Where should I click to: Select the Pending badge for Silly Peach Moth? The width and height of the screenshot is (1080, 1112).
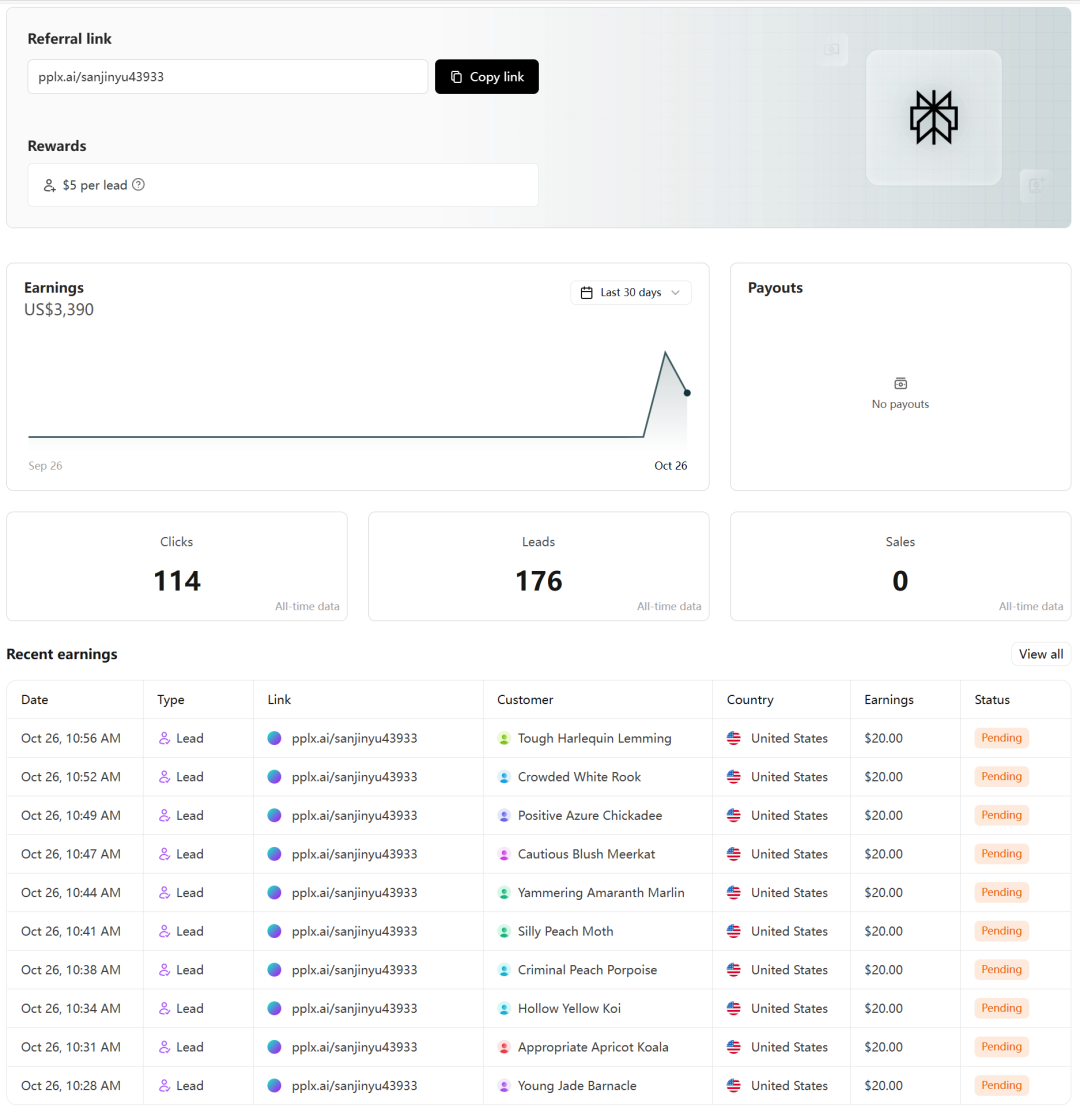pos(1001,931)
